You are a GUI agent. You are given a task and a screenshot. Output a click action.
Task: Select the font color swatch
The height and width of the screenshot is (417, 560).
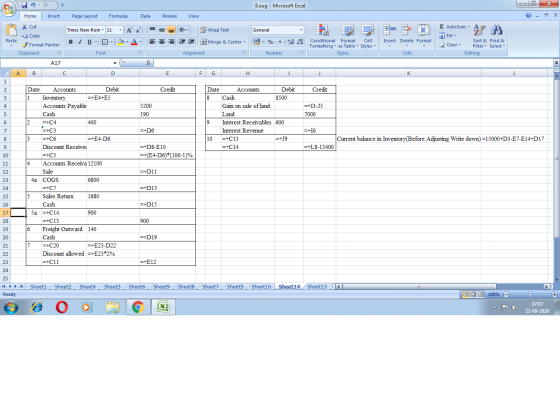pos(134,42)
